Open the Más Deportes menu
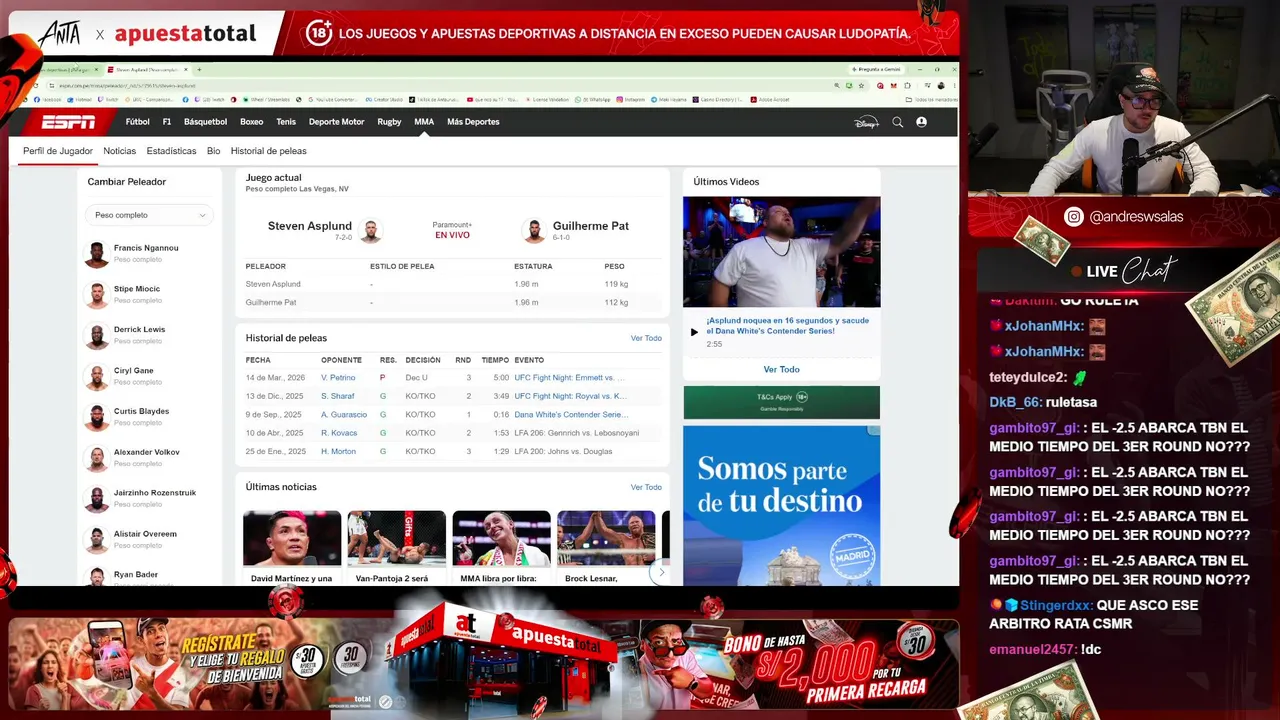Screen dimensions: 1280x720 [x=473, y=122]
